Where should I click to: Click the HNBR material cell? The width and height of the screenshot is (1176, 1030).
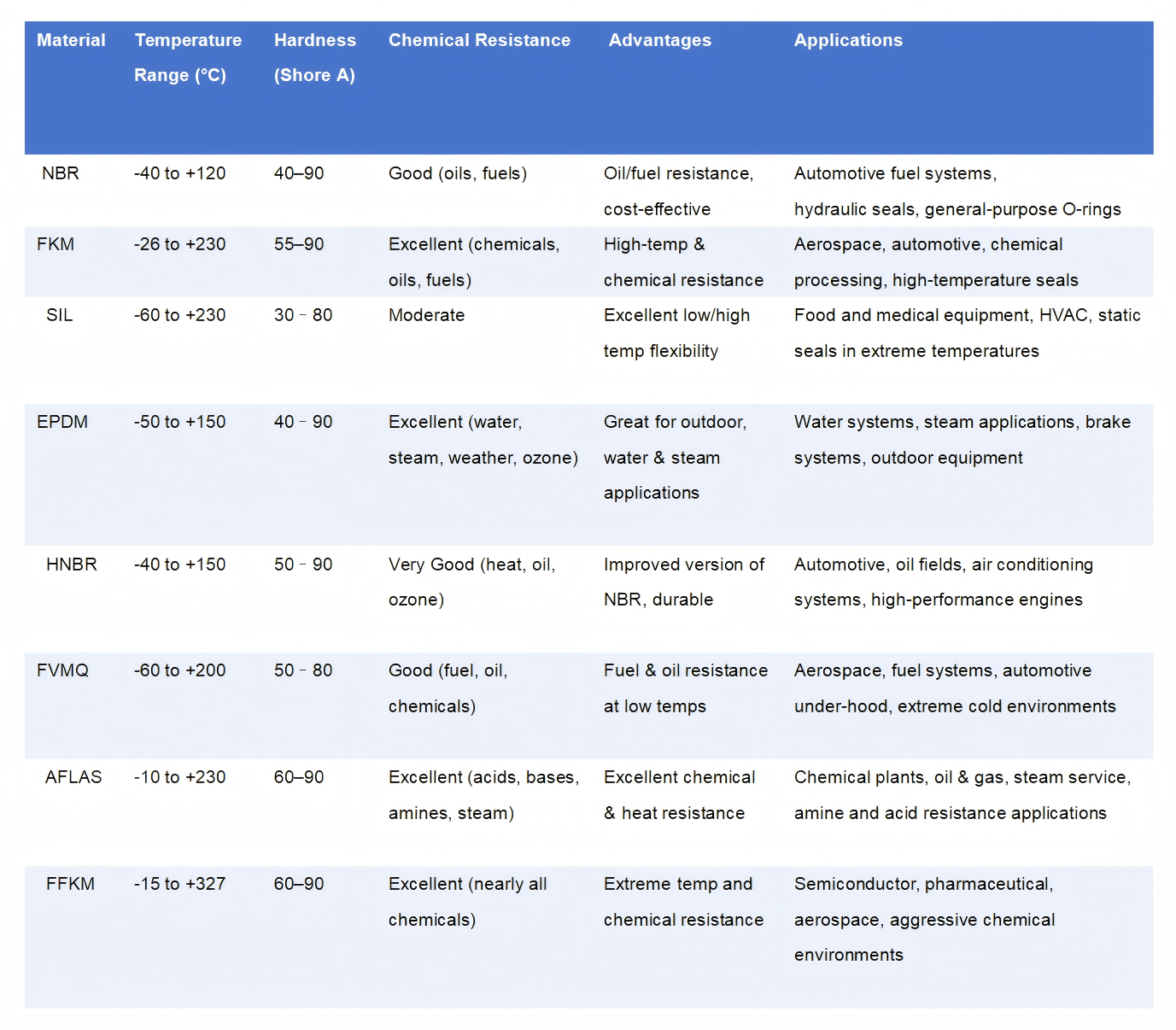point(71,565)
